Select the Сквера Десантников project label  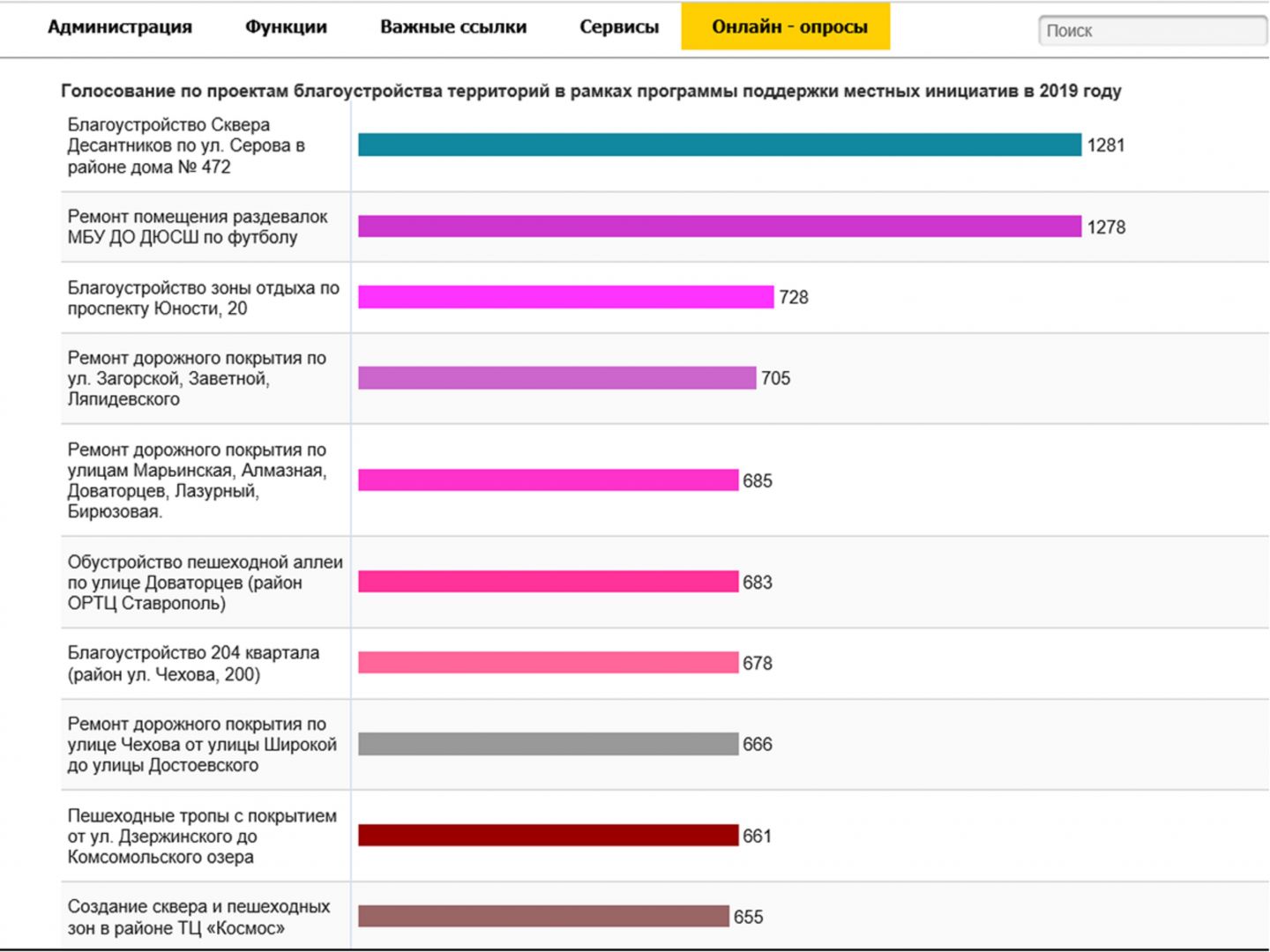point(186,145)
